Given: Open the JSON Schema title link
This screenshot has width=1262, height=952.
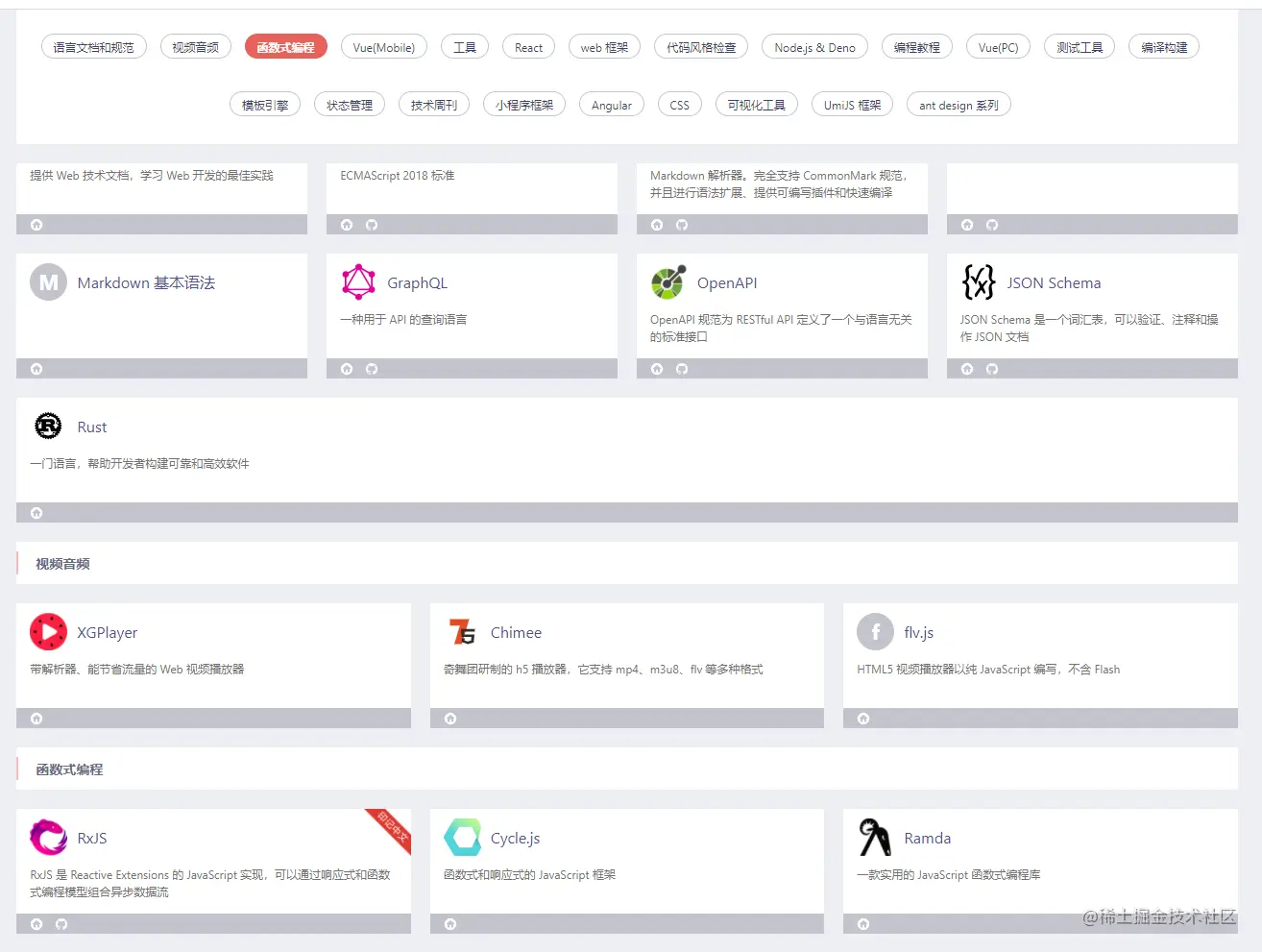Looking at the screenshot, I should (1055, 282).
